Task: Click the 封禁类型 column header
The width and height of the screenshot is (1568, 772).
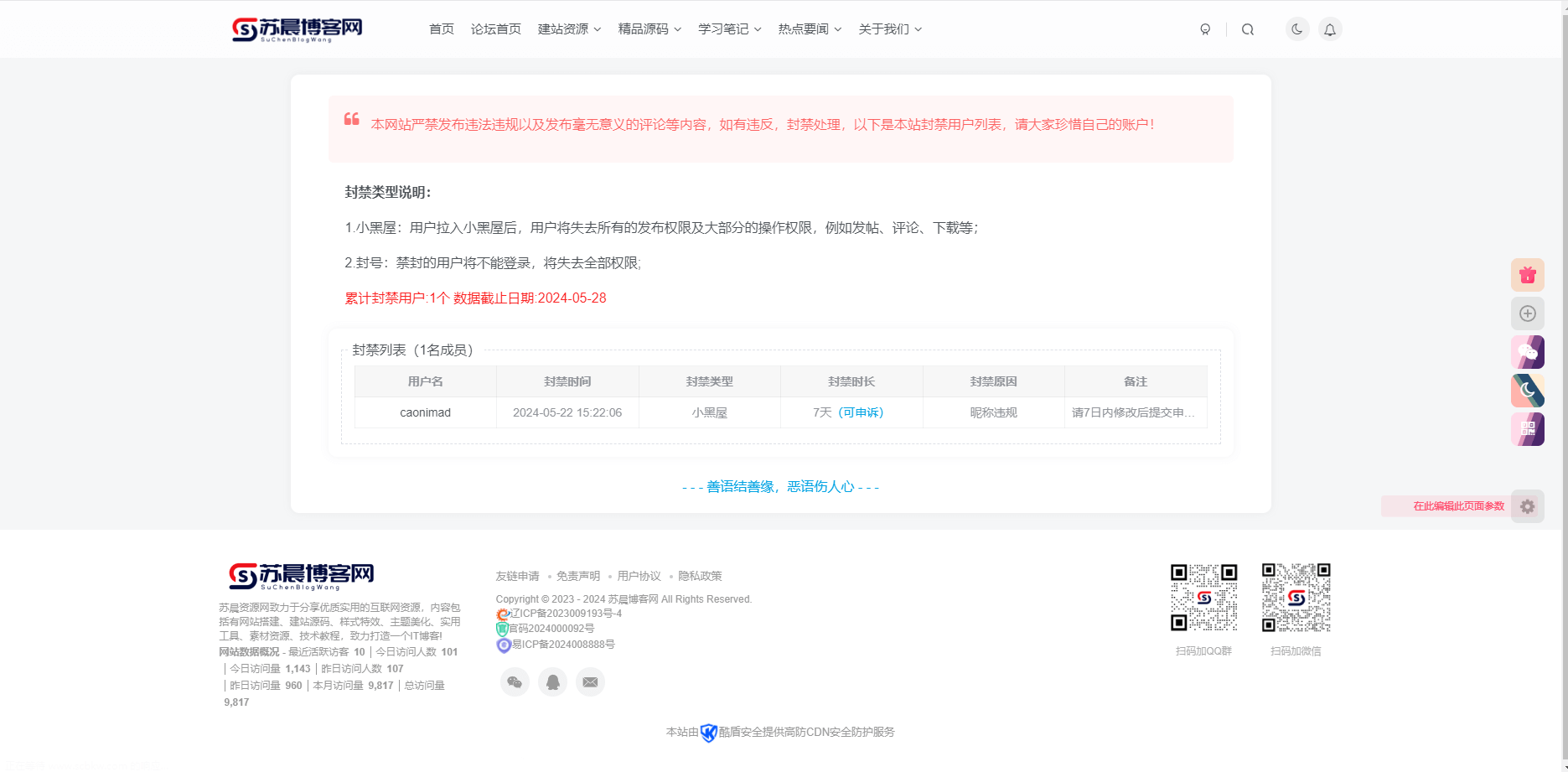Action: (x=710, y=381)
